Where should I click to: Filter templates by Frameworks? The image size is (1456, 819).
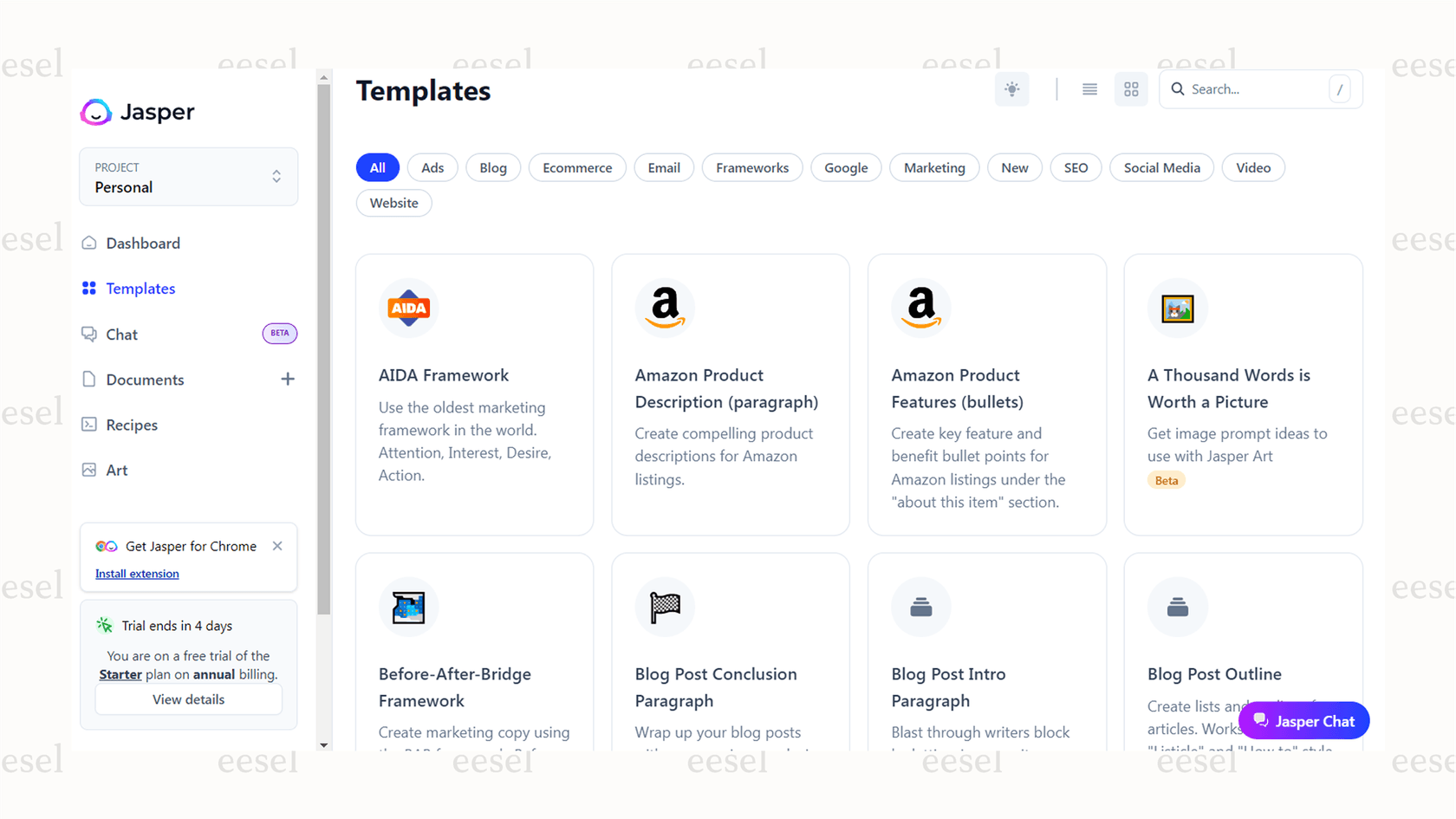[751, 167]
